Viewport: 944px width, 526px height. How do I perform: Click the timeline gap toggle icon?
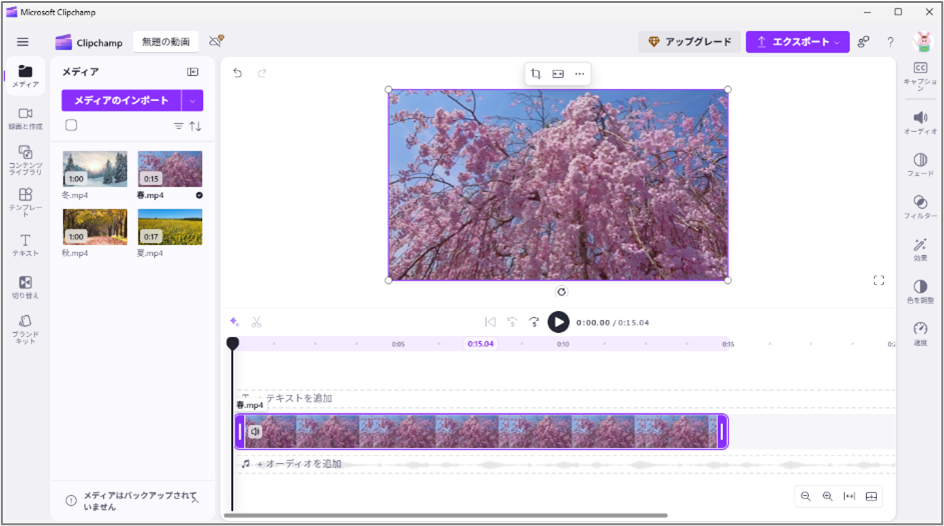(x=871, y=497)
